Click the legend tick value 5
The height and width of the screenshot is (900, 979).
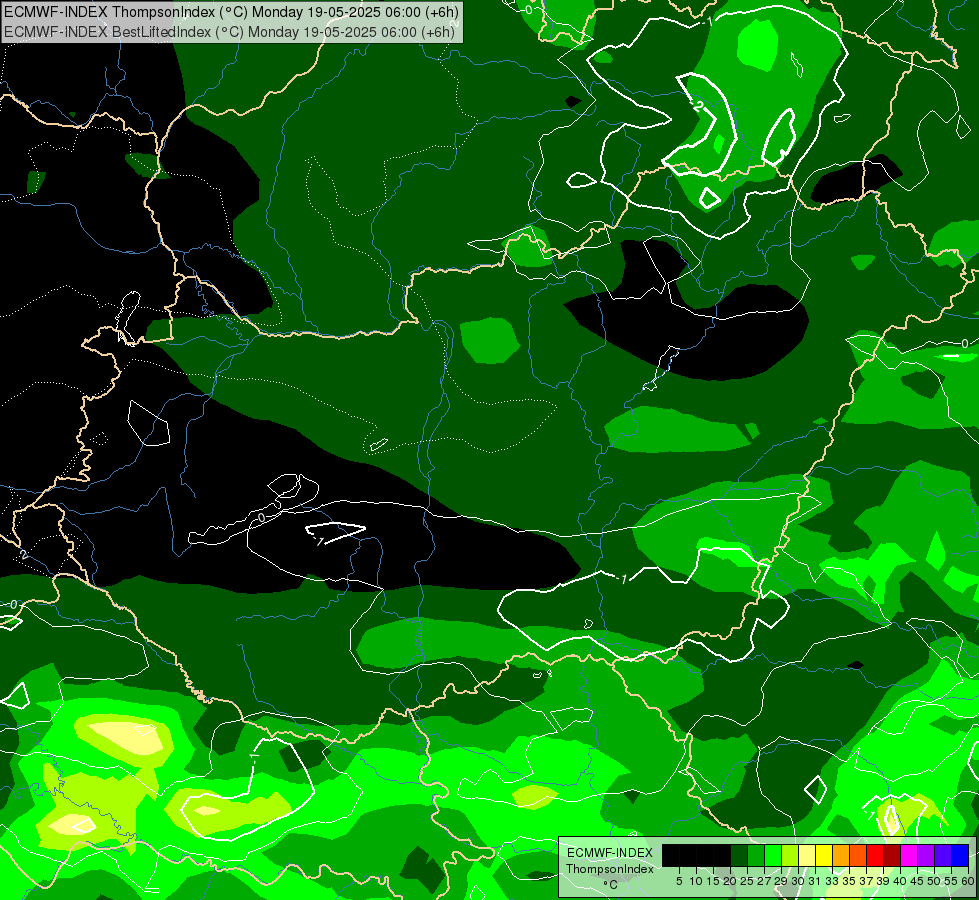(679, 881)
